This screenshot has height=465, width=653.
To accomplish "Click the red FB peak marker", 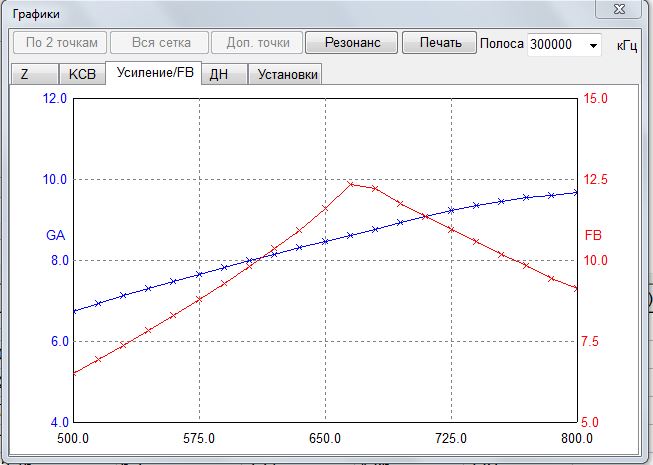I will pyautogui.click(x=351, y=184).
